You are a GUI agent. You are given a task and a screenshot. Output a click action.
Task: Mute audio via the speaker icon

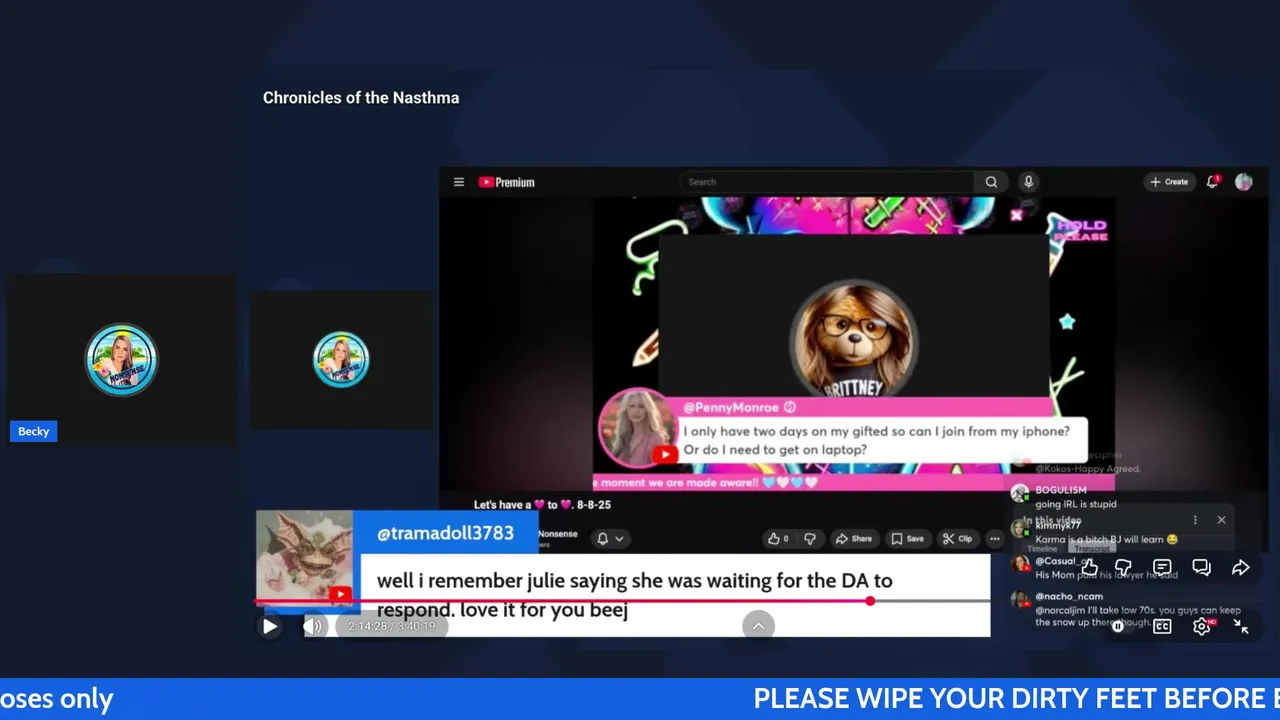(x=313, y=627)
